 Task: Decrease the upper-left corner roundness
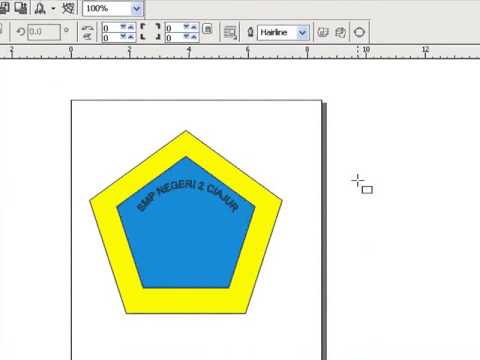pyautogui.click(x=123, y=27)
